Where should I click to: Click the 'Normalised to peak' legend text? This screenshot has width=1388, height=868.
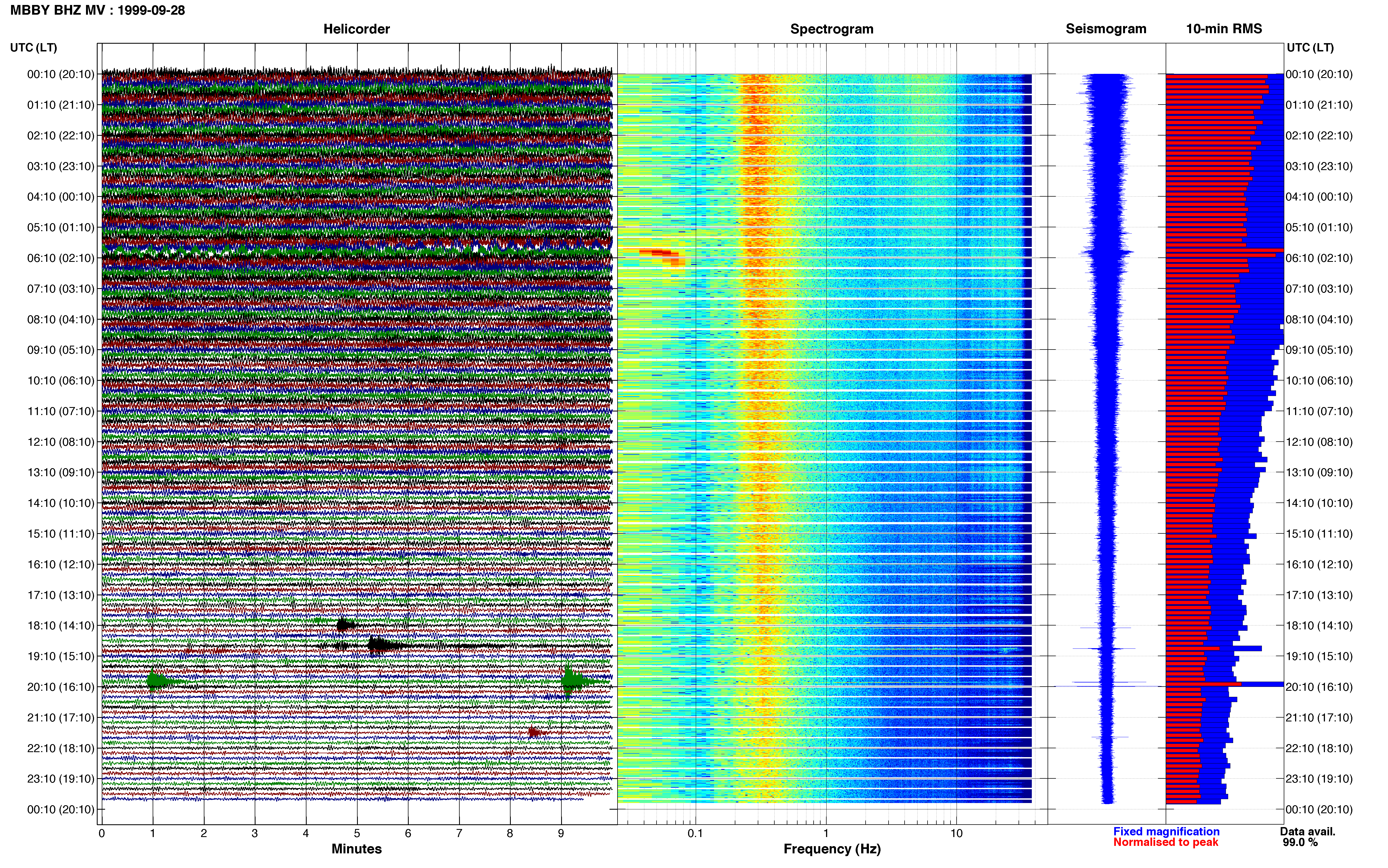1165,842
